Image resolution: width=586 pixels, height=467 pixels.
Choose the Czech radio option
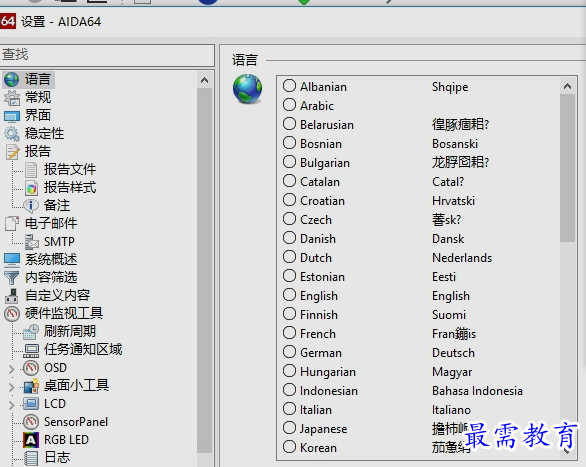289,219
